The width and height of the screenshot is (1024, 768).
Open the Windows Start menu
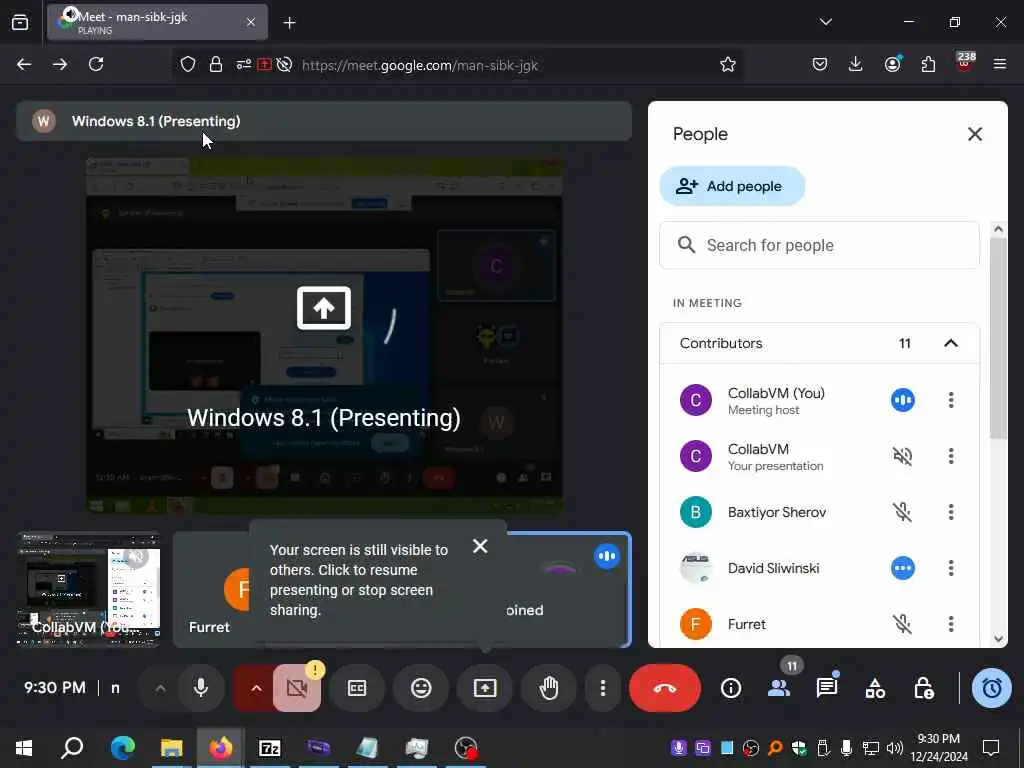coord(24,747)
